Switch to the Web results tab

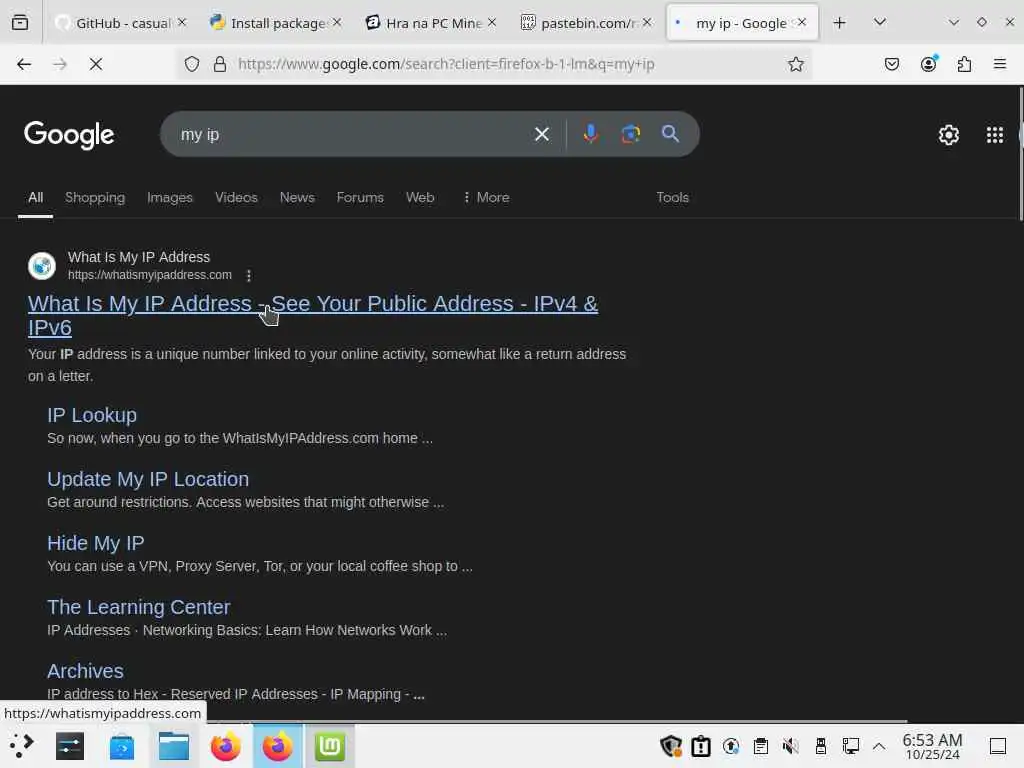click(420, 197)
